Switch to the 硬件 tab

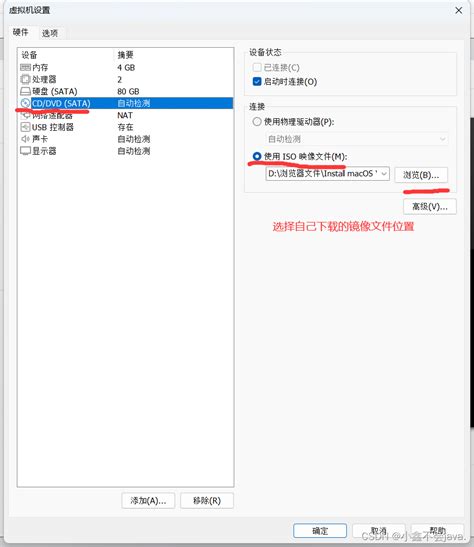(x=20, y=32)
